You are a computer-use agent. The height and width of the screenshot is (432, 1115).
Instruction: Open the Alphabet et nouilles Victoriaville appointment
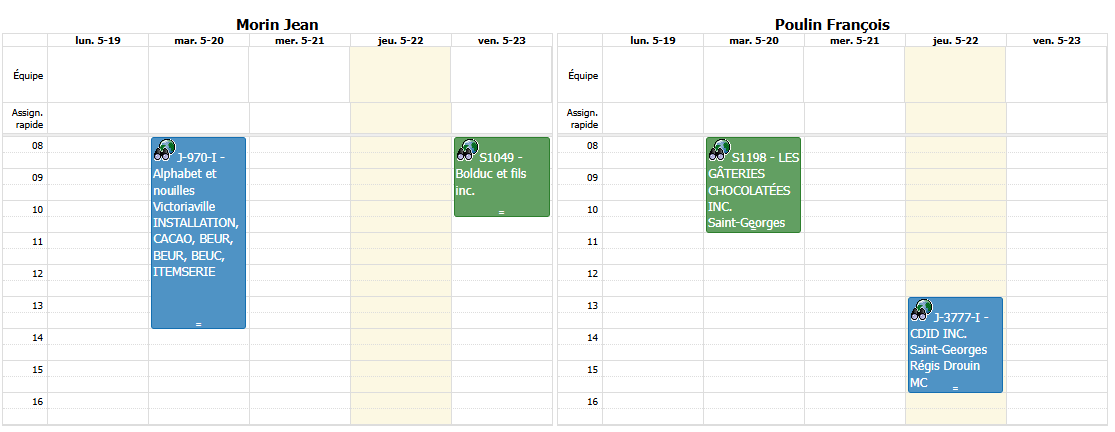(x=198, y=233)
